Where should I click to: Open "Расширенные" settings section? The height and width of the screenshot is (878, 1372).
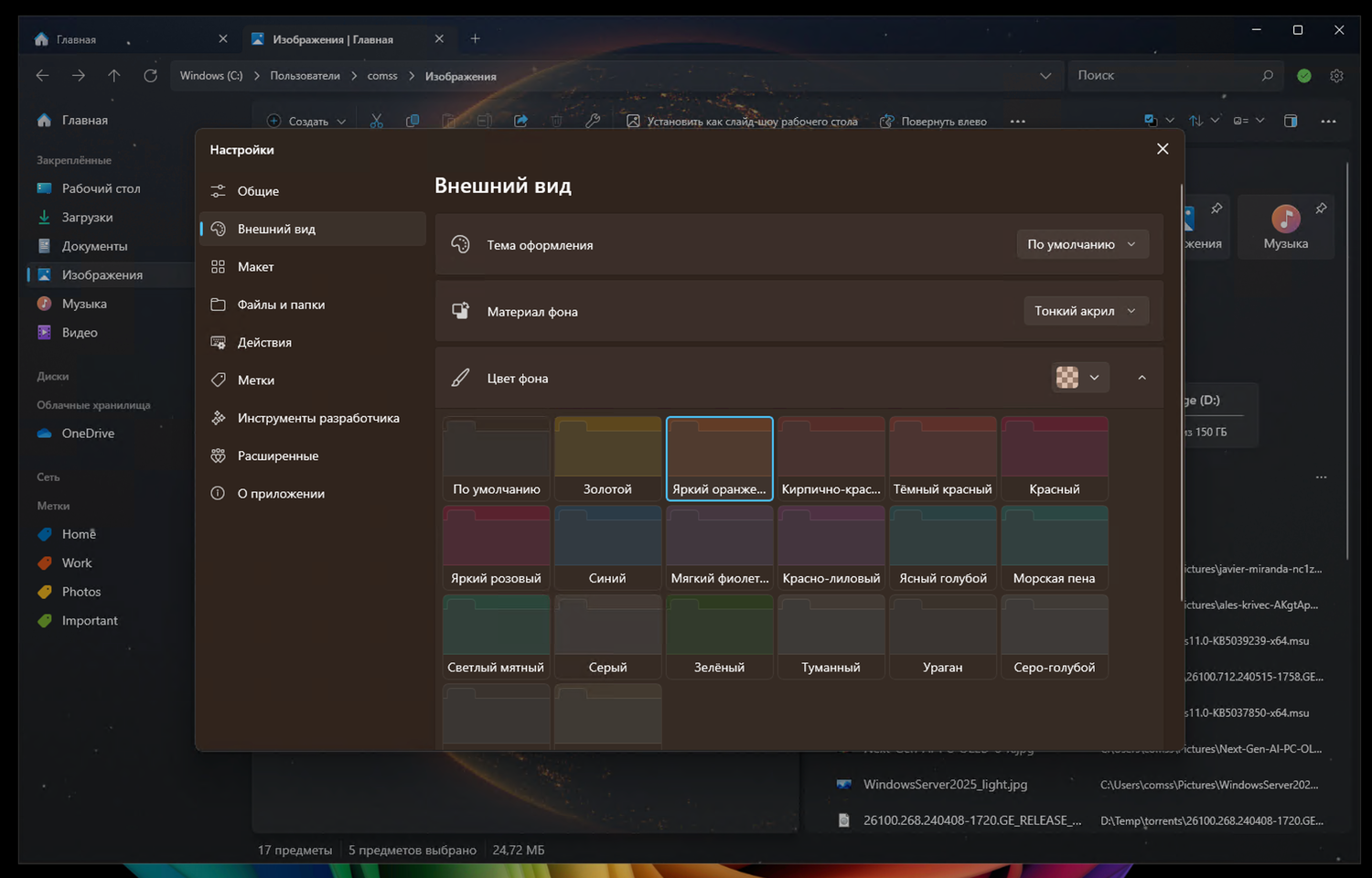pos(313,455)
